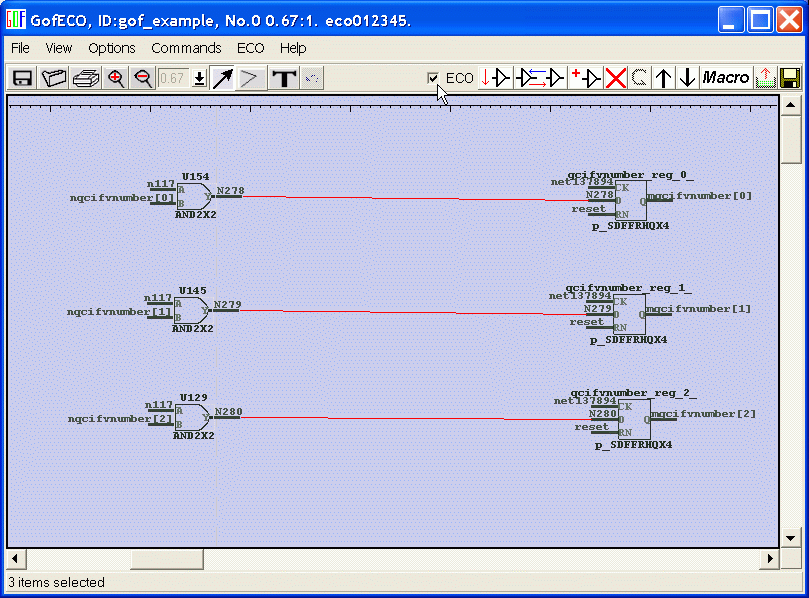Image resolution: width=809 pixels, height=598 pixels.
Task: Click the insert gate red arrow icon
Action: pos(540,78)
